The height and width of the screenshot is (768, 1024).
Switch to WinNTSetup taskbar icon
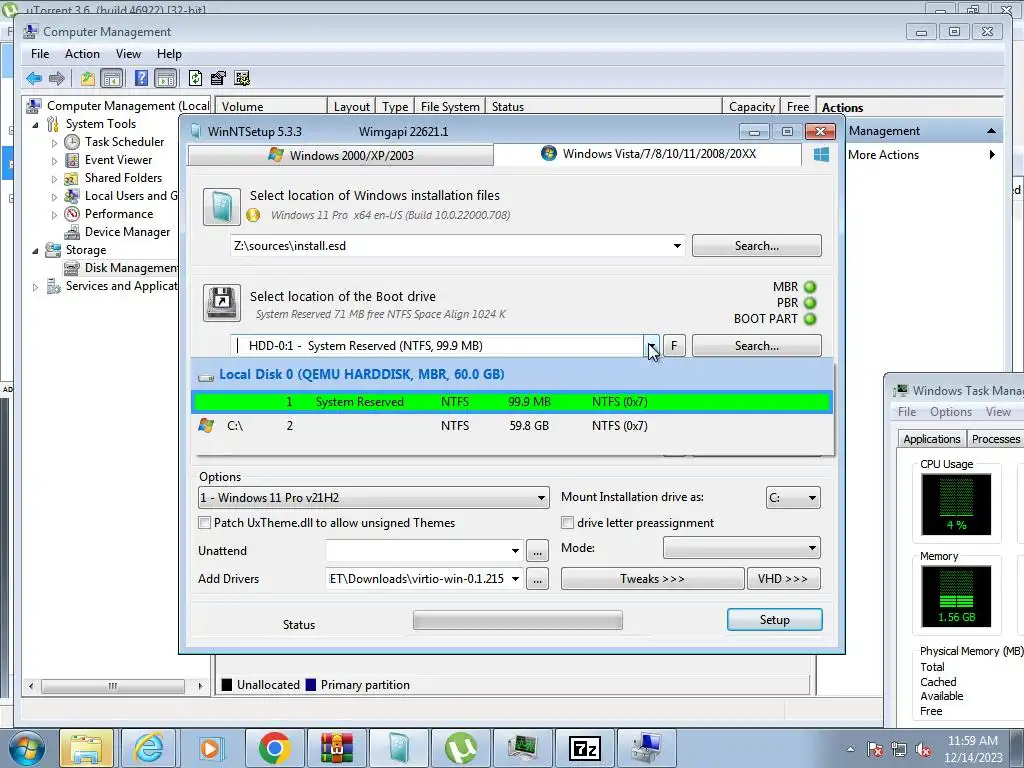(x=398, y=748)
